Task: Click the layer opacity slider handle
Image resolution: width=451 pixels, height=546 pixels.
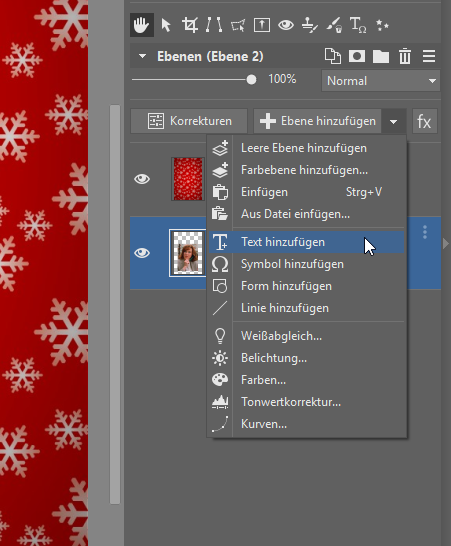Action: coord(251,80)
